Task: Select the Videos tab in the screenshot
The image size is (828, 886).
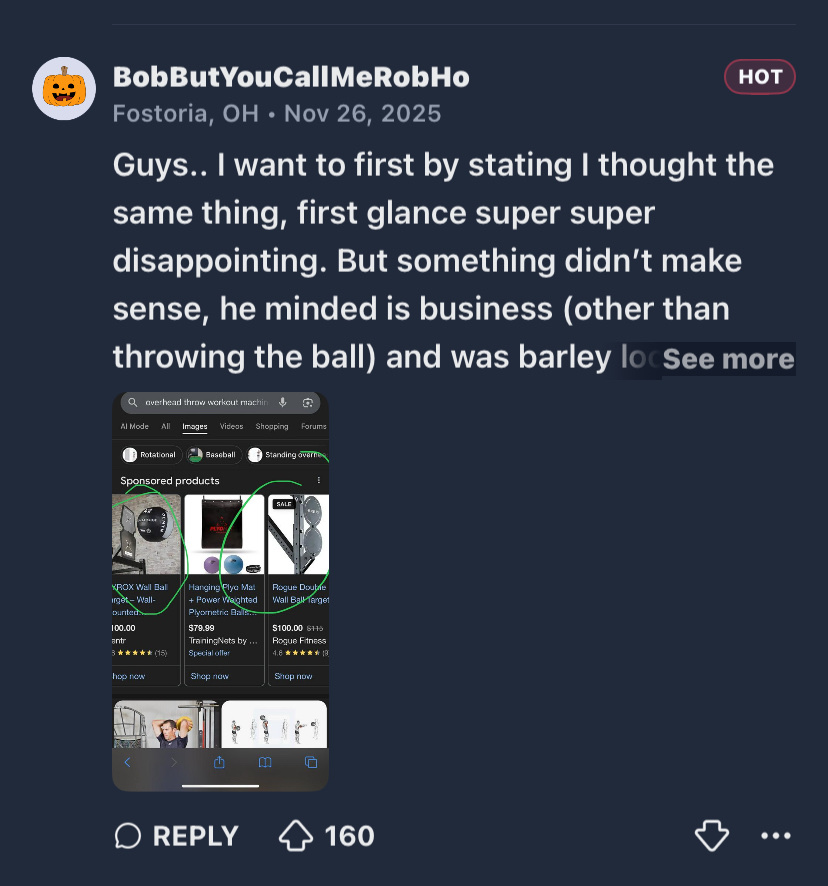Action: 231,426
